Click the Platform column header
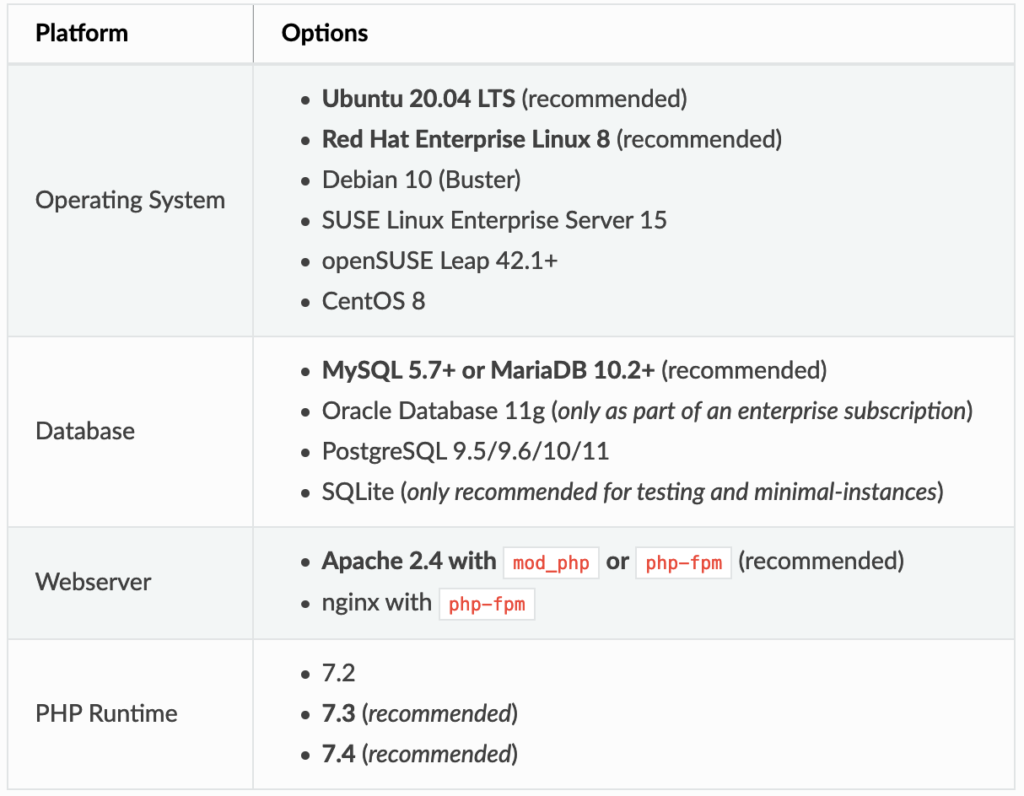This screenshot has width=1024, height=796. point(82,33)
